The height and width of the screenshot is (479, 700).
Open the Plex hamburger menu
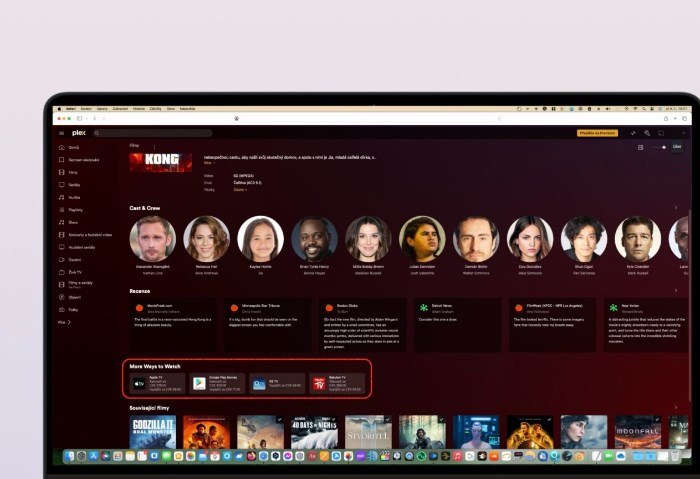(61, 133)
